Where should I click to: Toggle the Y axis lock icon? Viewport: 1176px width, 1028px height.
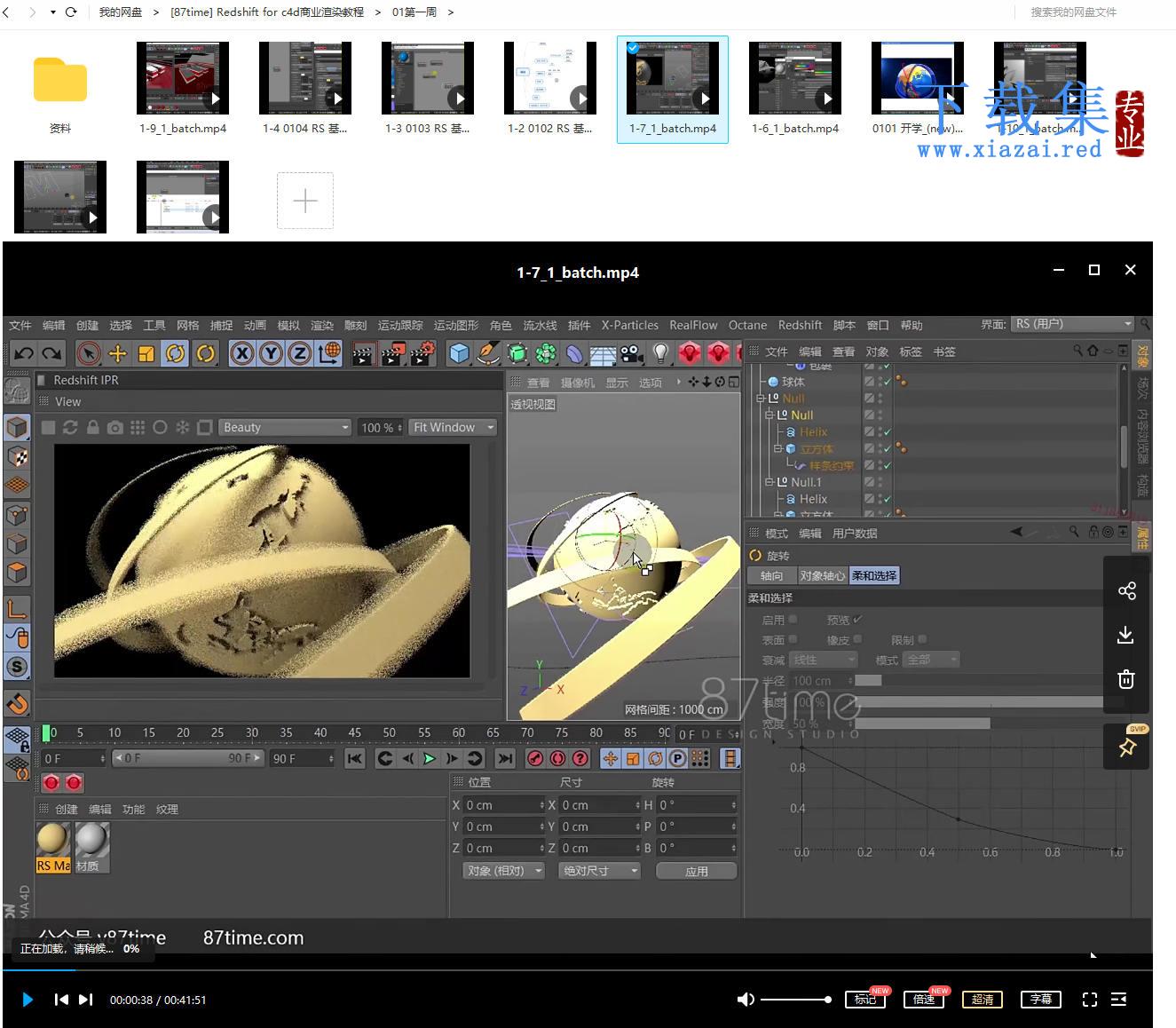pos(271,353)
